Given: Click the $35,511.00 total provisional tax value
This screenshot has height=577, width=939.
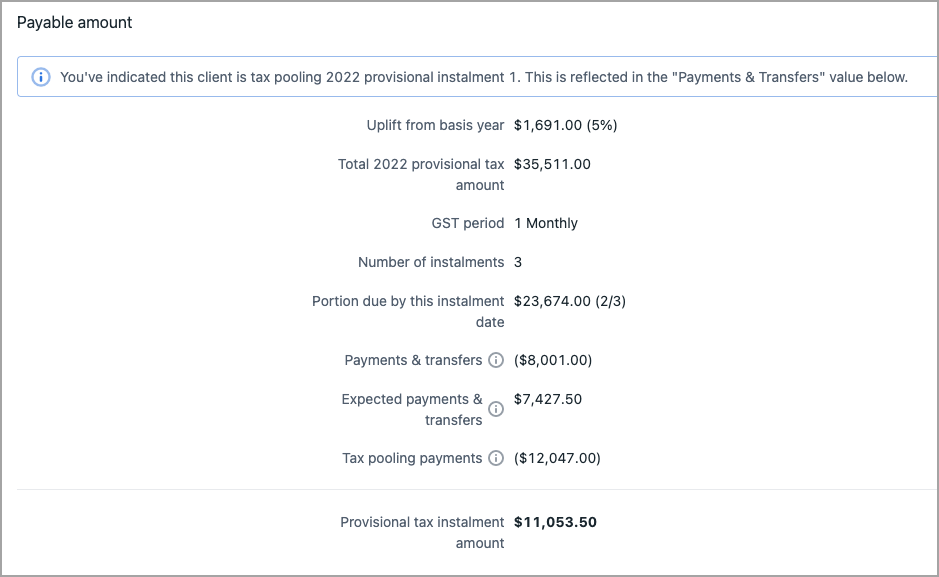Looking at the screenshot, I should pos(552,164).
